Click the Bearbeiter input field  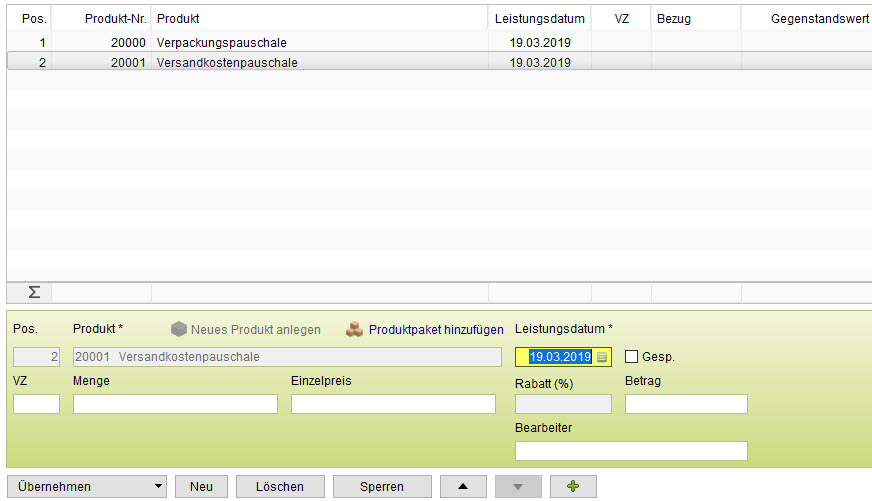tap(631, 451)
